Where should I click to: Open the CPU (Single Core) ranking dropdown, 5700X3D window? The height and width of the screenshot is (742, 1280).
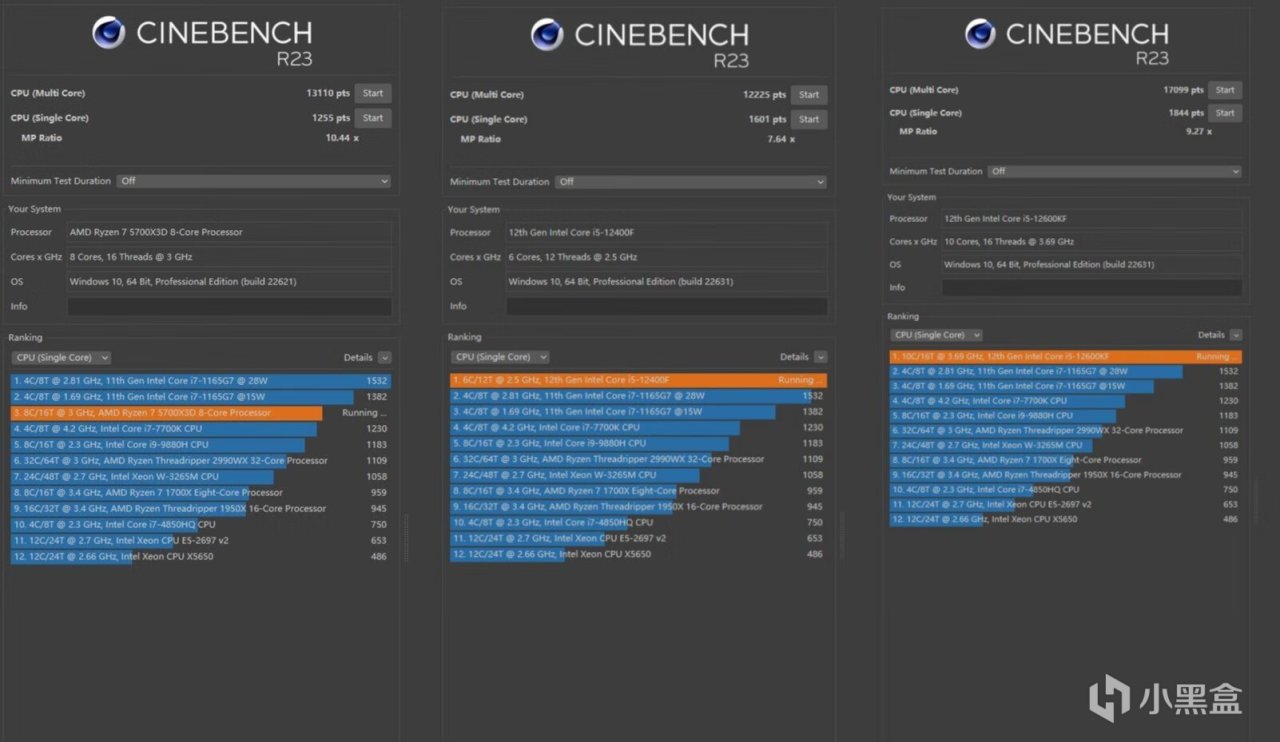tap(61, 357)
